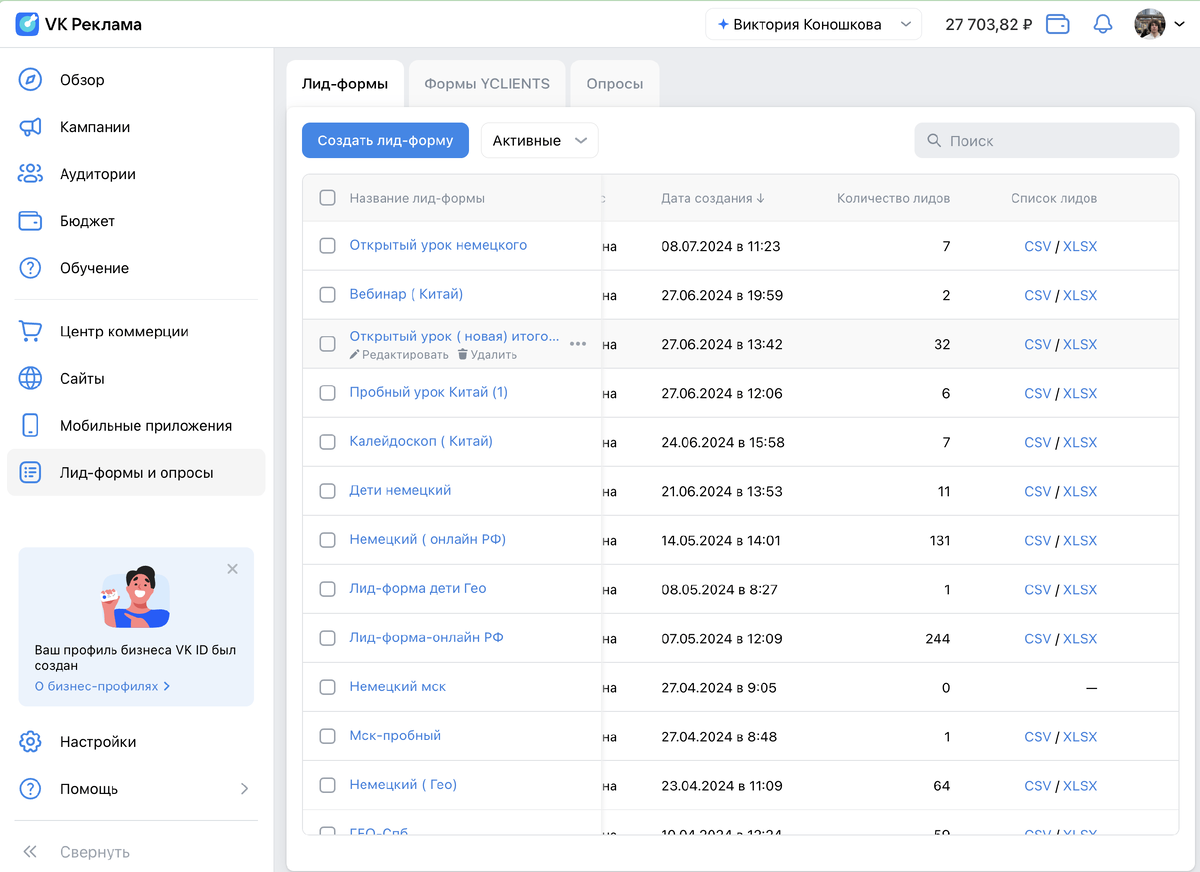Click the user avatar picture
Screen dimensions: 1200x872
[1150, 24]
